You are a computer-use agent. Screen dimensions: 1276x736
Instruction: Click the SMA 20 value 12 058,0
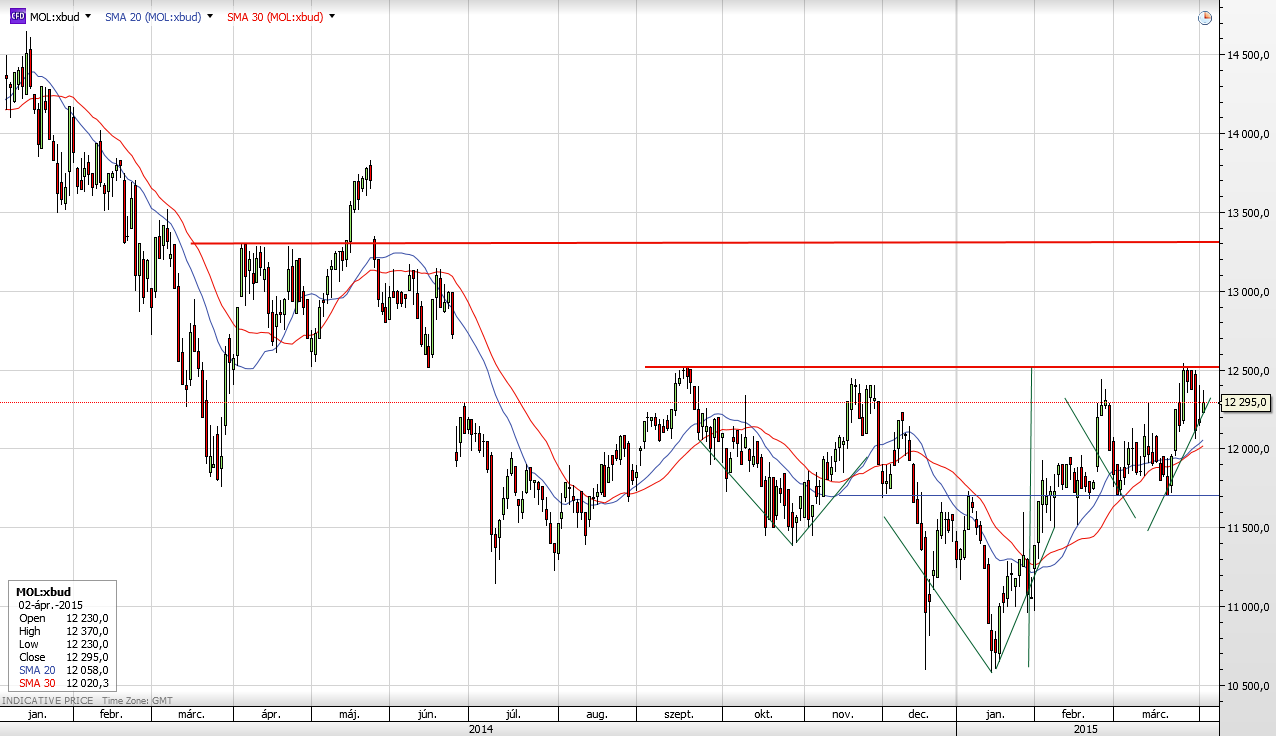[87, 670]
